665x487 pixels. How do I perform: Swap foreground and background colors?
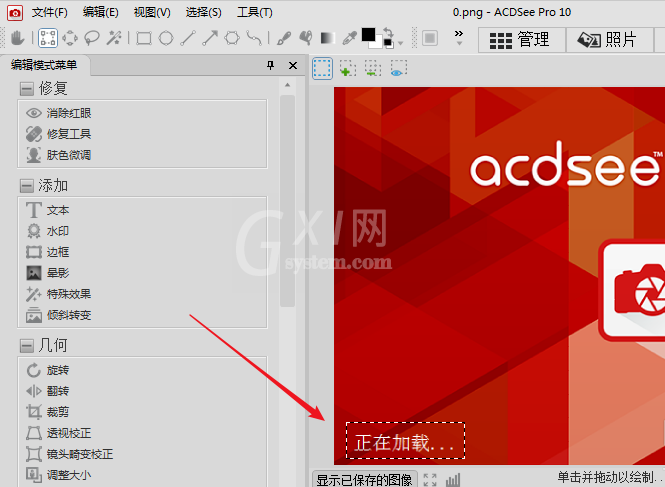388,31
